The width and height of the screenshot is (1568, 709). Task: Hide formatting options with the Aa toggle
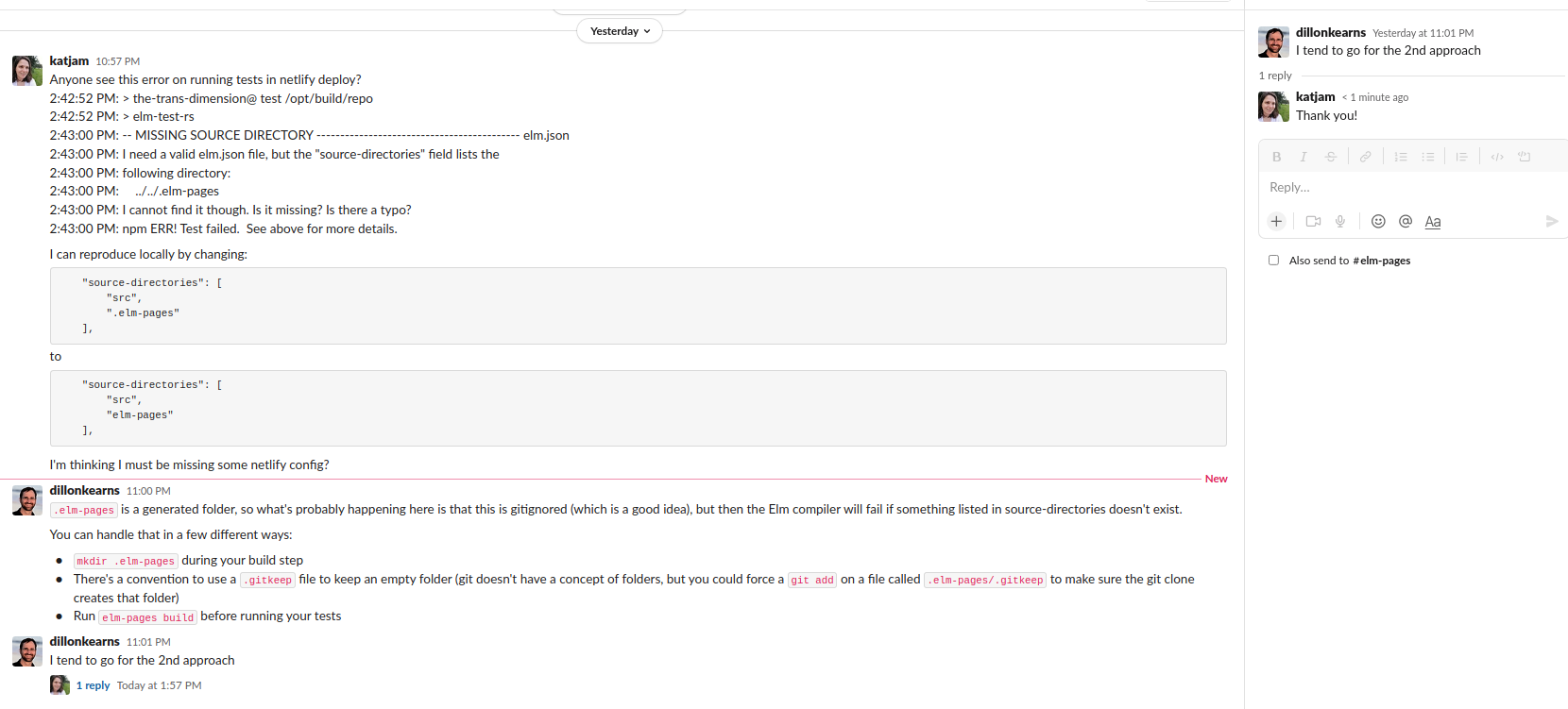(1433, 221)
